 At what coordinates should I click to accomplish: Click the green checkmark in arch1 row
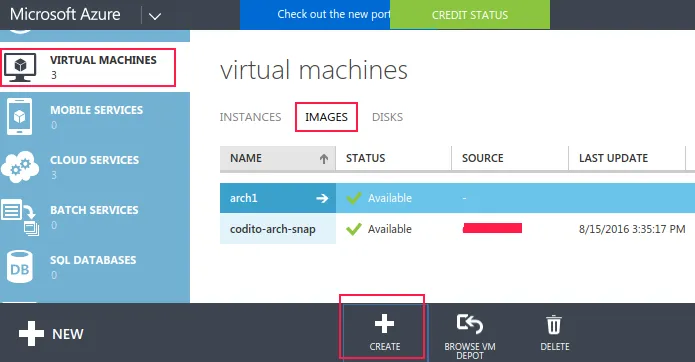(354, 198)
